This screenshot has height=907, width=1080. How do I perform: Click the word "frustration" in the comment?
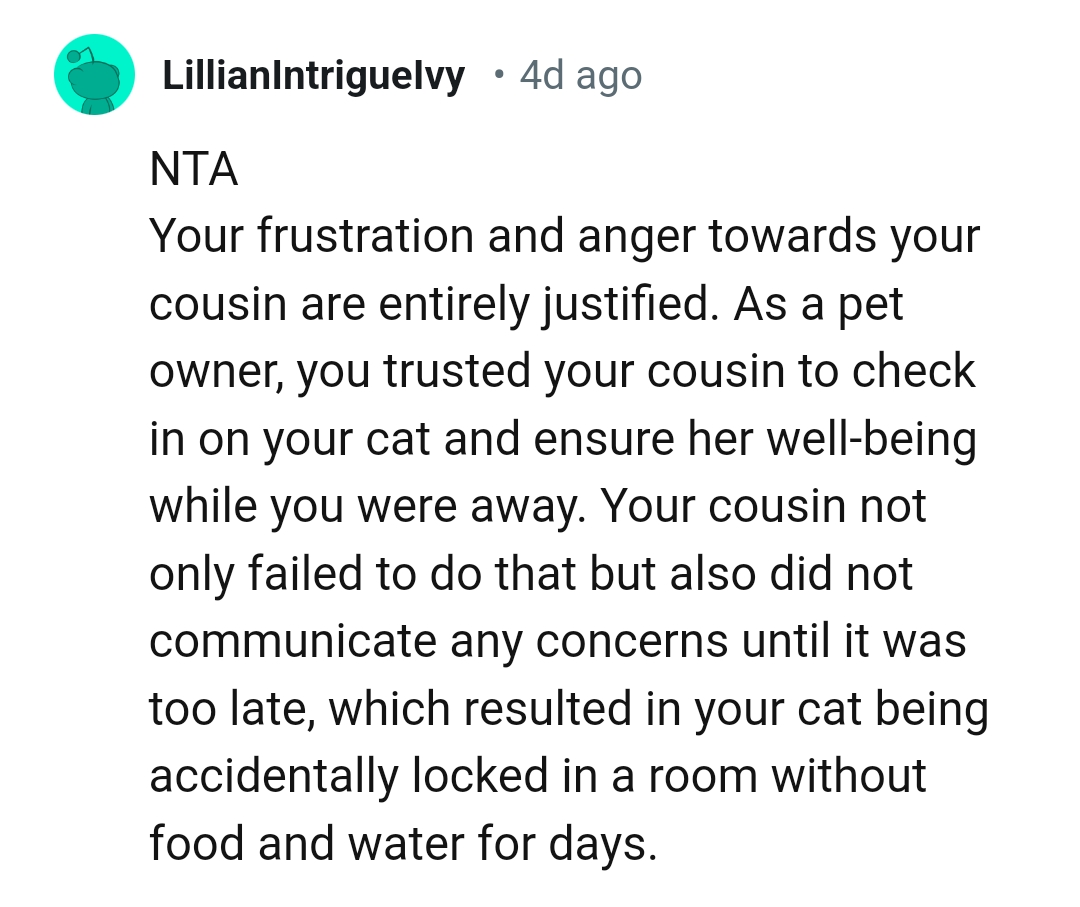[x=366, y=236]
